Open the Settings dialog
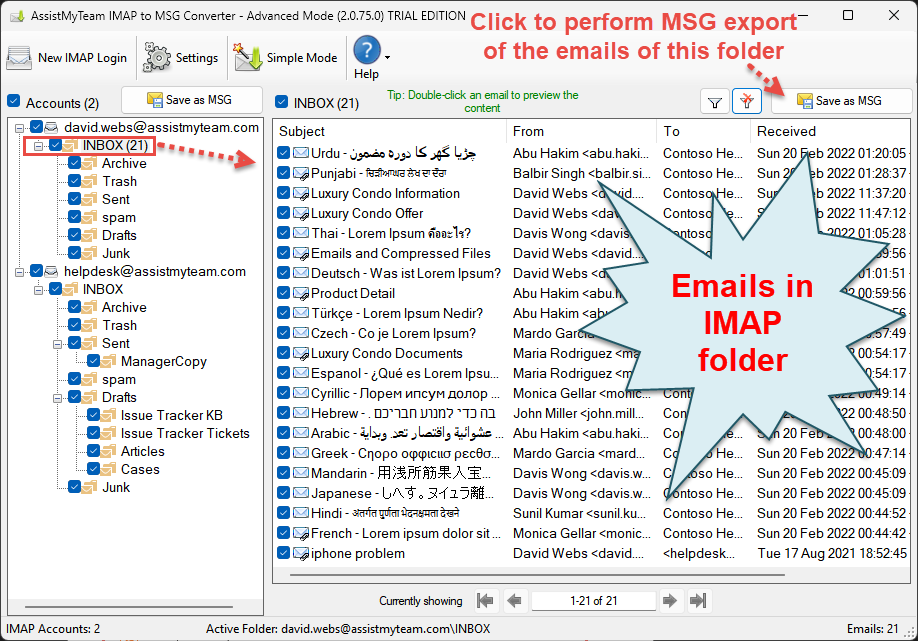Image resolution: width=918 pixels, height=641 pixels. tap(180, 58)
